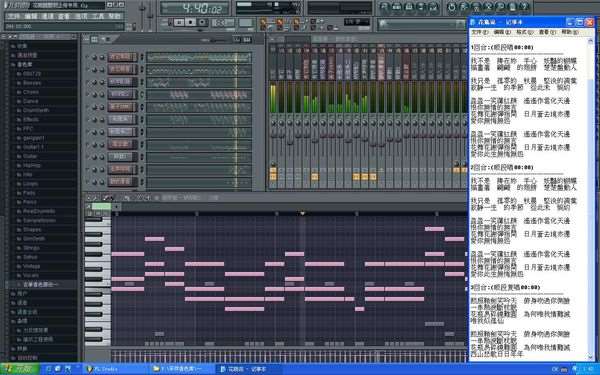This screenshot has height=375, width=600.
Task: Click the topmost channel's name button
Action: (x=122, y=57)
